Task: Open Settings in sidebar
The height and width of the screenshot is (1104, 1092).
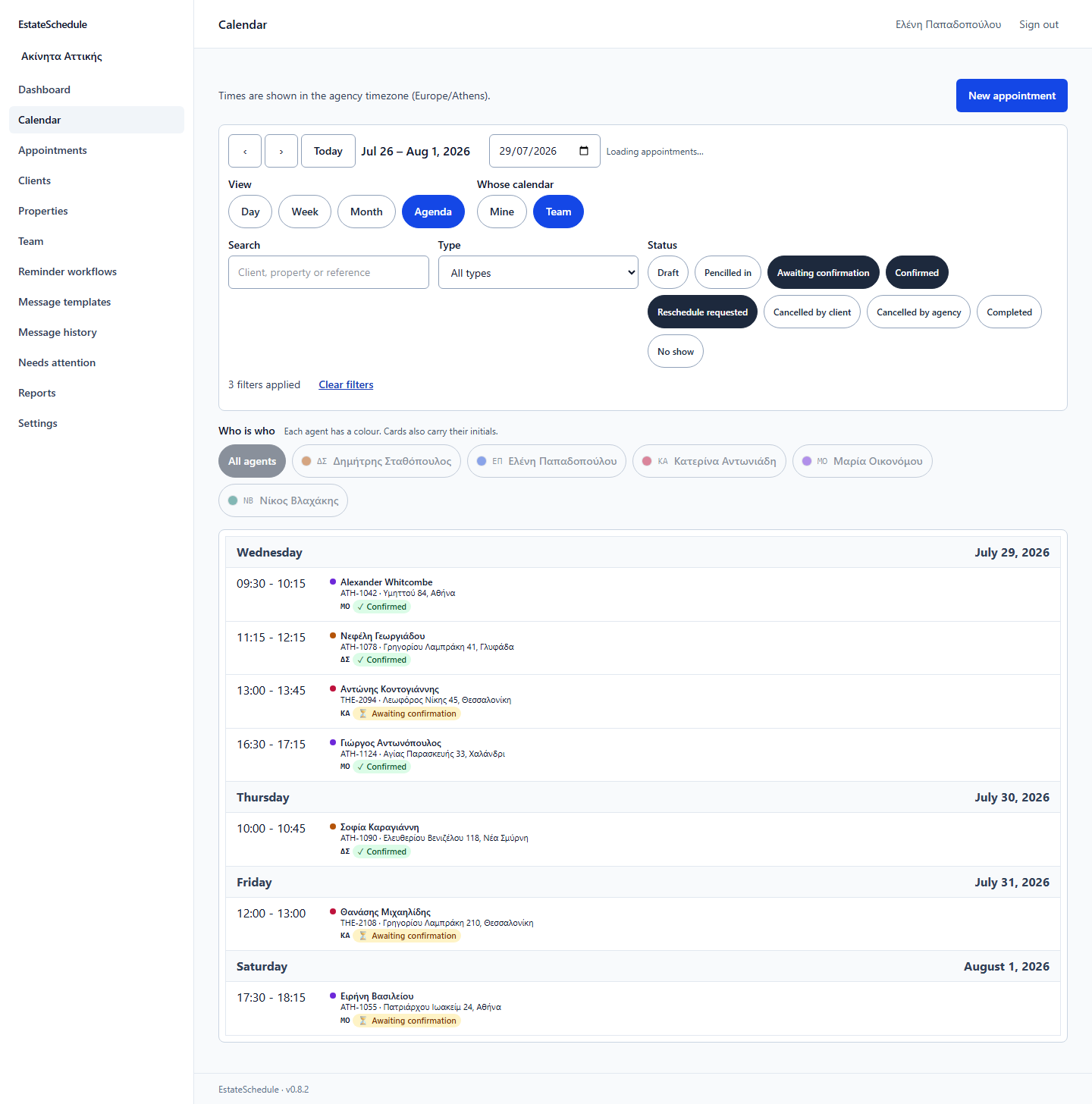Action: pos(96,423)
